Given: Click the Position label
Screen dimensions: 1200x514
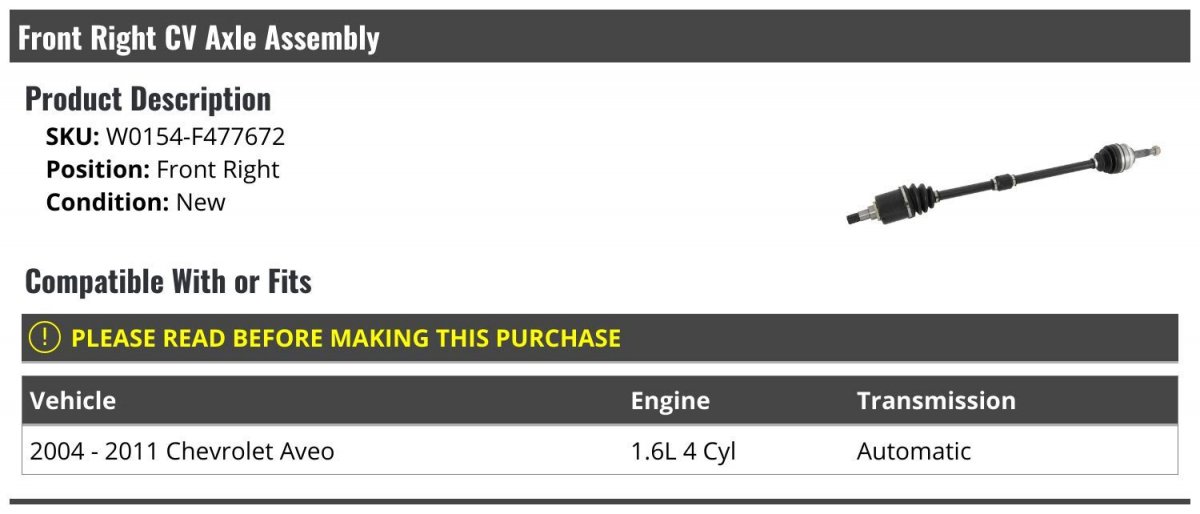Looking at the screenshot, I should point(98,169).
